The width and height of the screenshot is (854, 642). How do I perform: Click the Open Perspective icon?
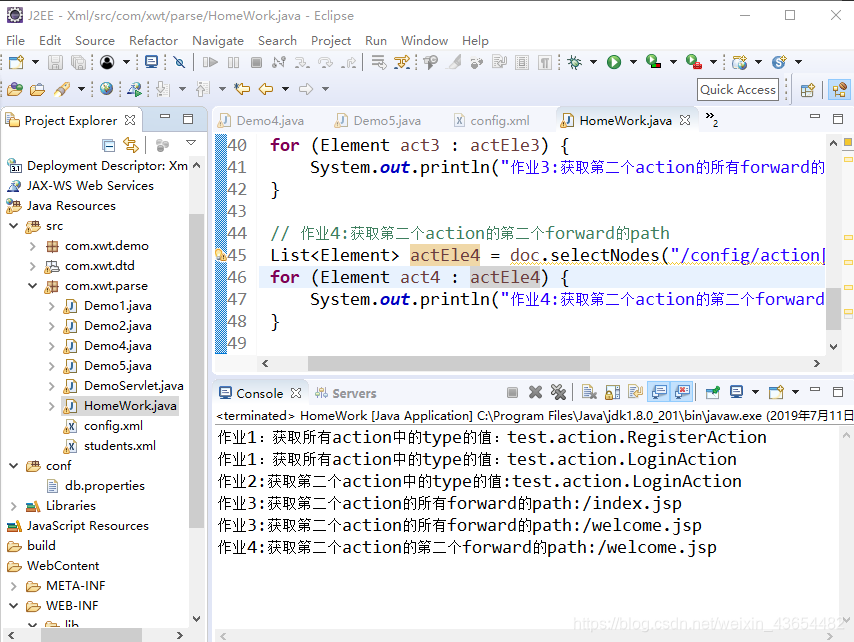[808, 90]
